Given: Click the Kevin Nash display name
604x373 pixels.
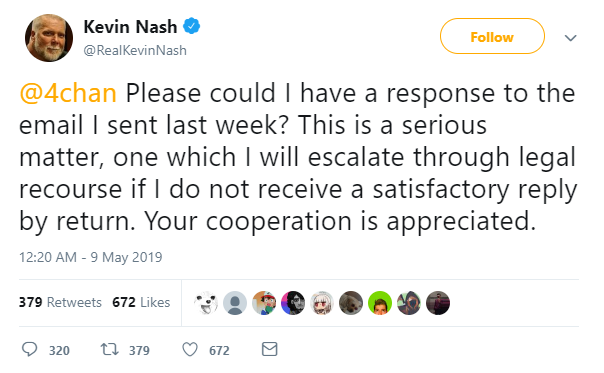Looking at the screenshot, I should coord(130,27).
